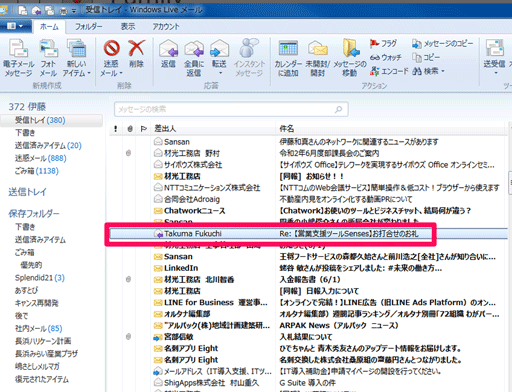Send an instant message

click(x=249, y=58)
